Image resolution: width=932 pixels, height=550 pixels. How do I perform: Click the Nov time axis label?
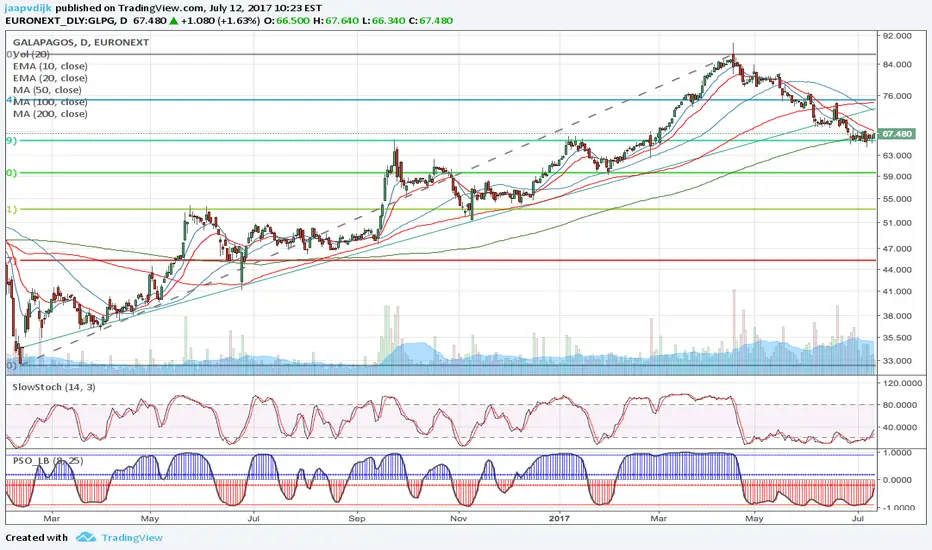click(x=458, y=518)
